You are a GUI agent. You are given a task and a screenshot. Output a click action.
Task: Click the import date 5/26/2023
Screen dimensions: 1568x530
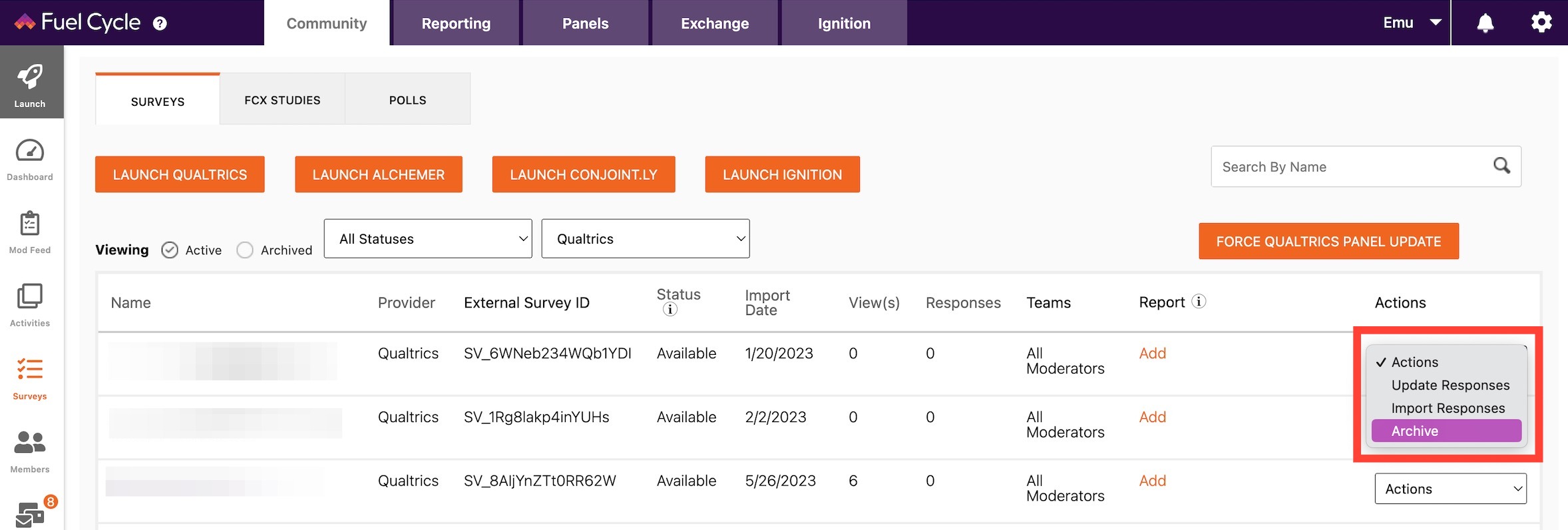[780, 481]
